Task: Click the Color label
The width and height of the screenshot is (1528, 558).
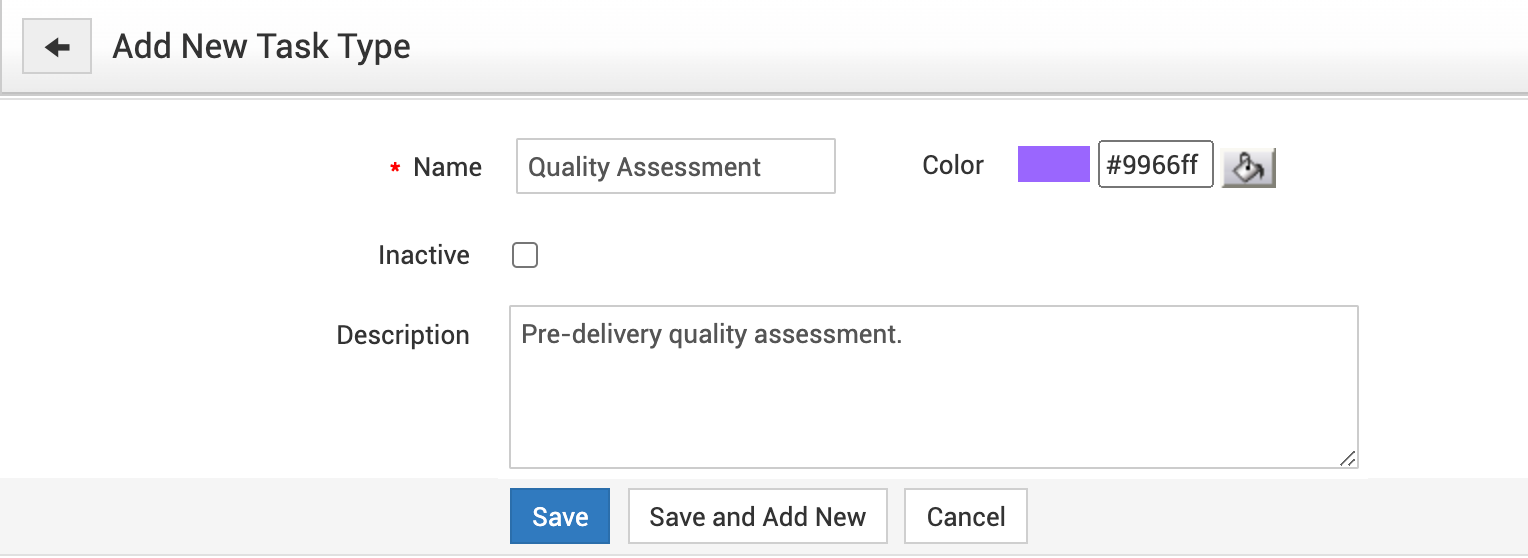Action: 952,165
